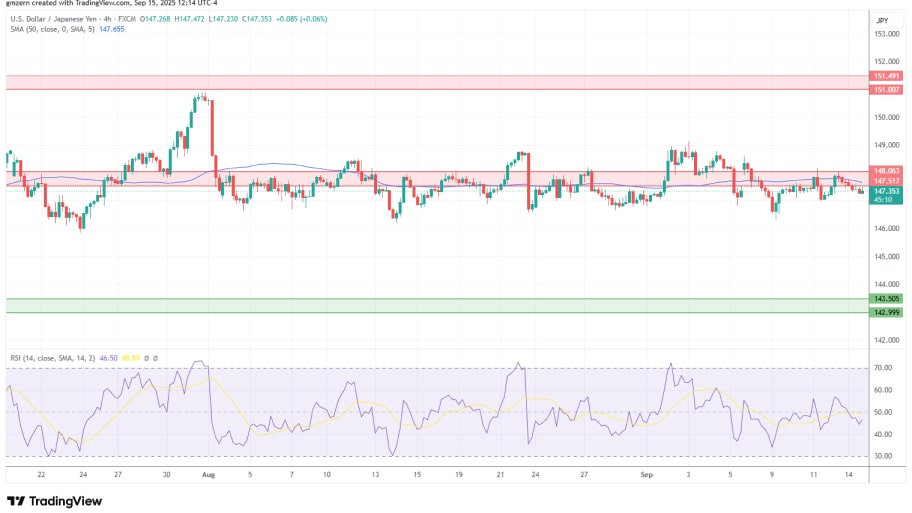Image resolution: width=912 pixels, height=513 pixels.
Task: Click the RSI 70.00 axis label
Action: (882, 368)
